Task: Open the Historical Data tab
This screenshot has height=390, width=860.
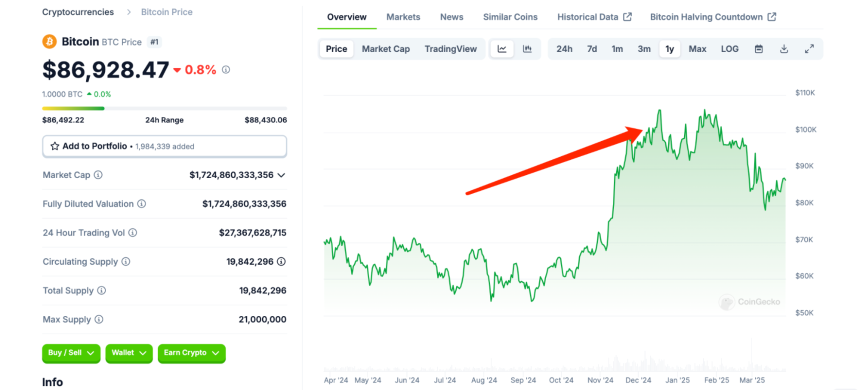Action: [x=595, y=17]
